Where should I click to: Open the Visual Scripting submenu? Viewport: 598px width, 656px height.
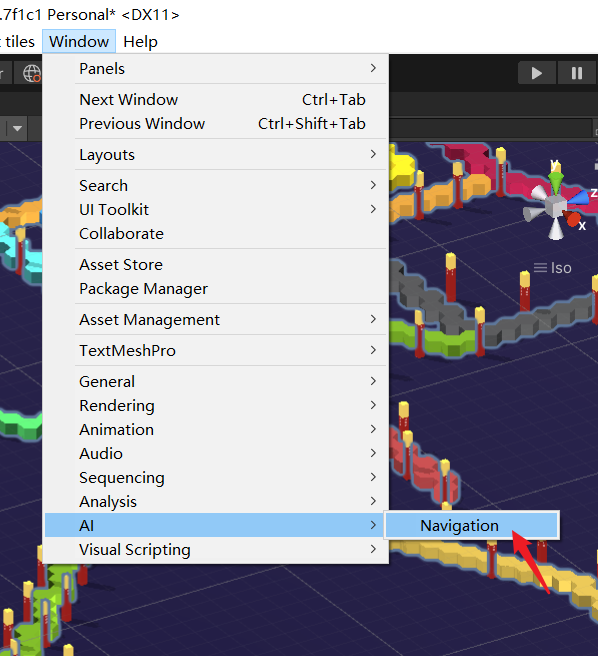click(216, 550)
